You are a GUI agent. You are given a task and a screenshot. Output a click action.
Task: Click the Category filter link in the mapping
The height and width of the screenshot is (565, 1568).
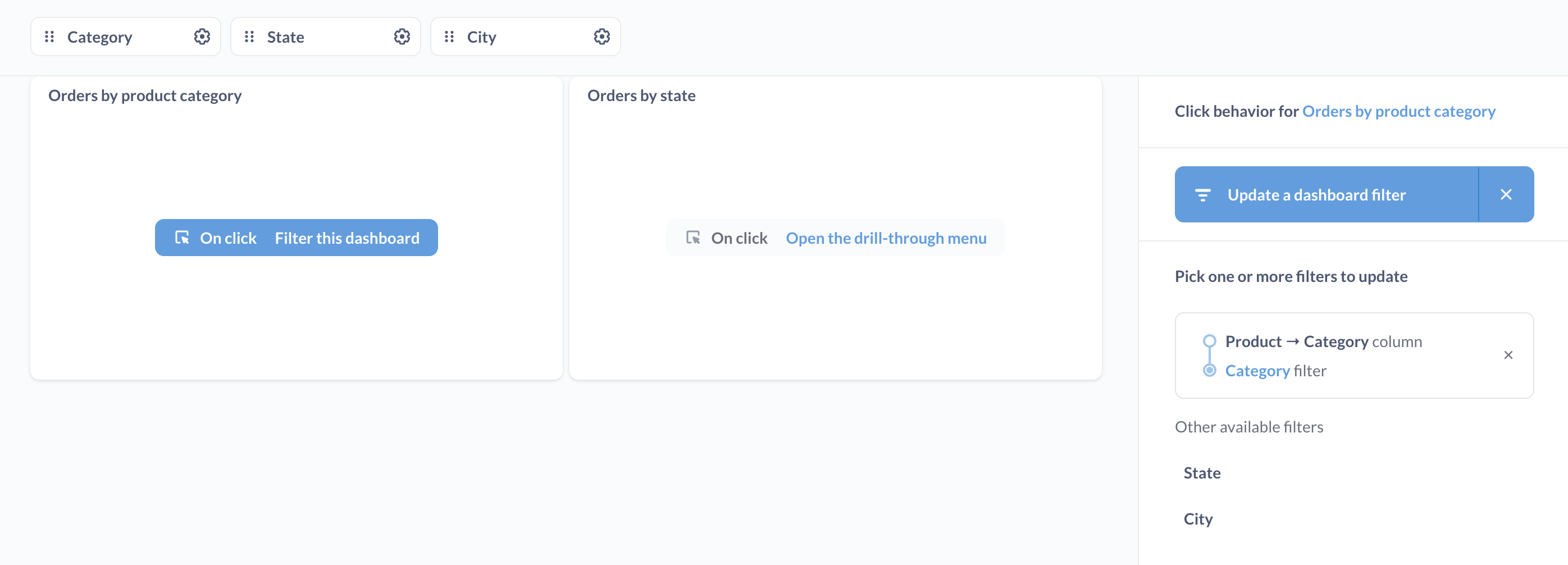coord(1257,370)
